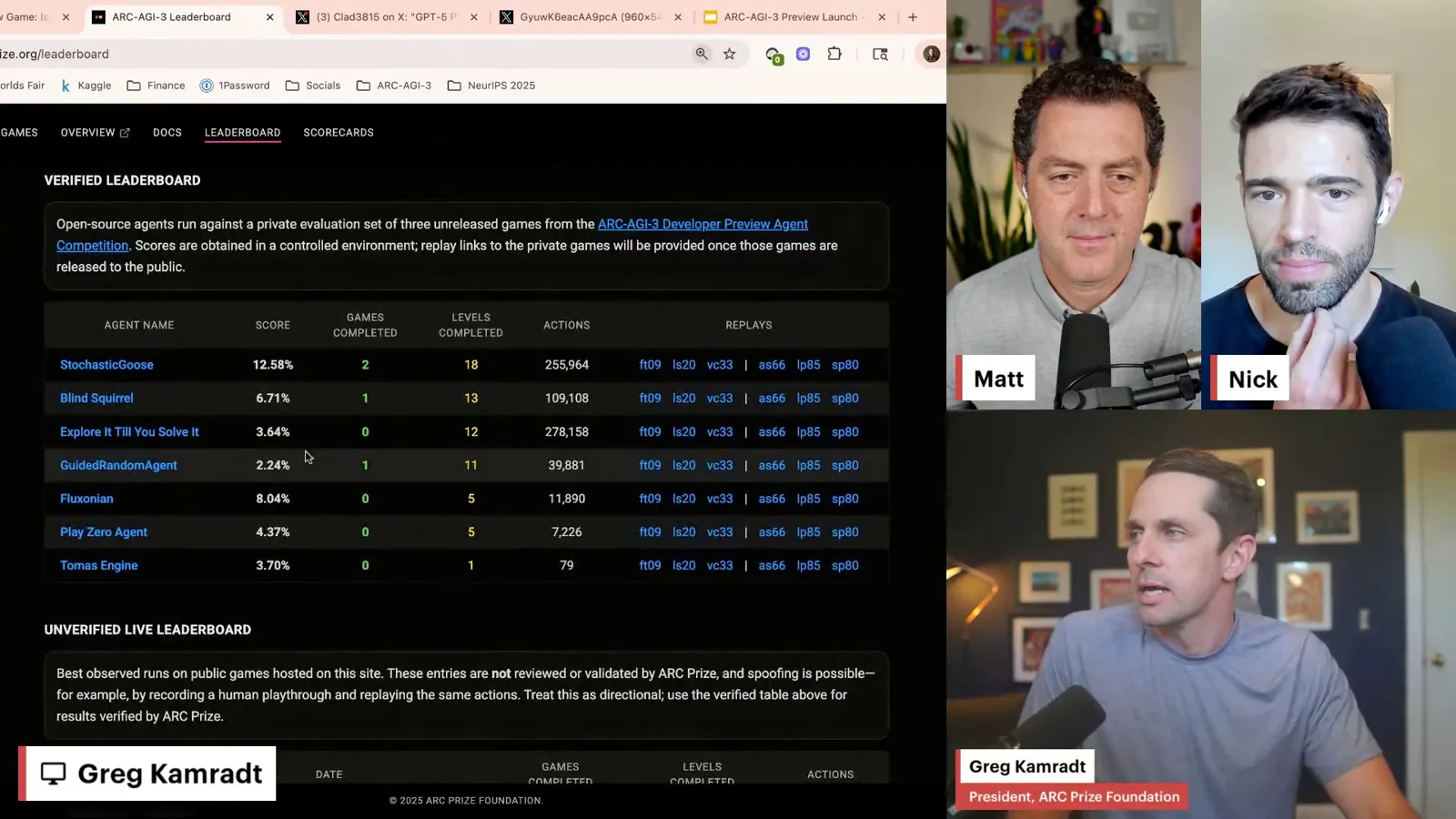Open StochasticGoose ls20 replay
This screenshot has width=1456, height=819.
tap(683, 365)
